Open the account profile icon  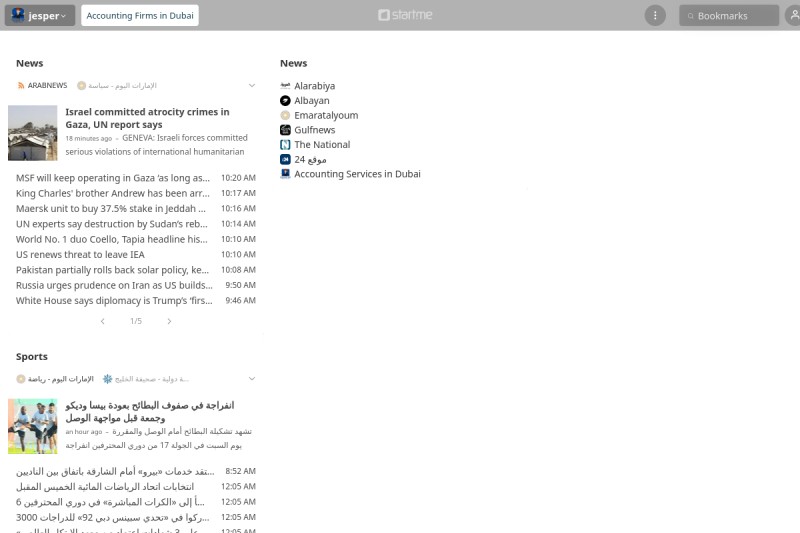point(793,15)
